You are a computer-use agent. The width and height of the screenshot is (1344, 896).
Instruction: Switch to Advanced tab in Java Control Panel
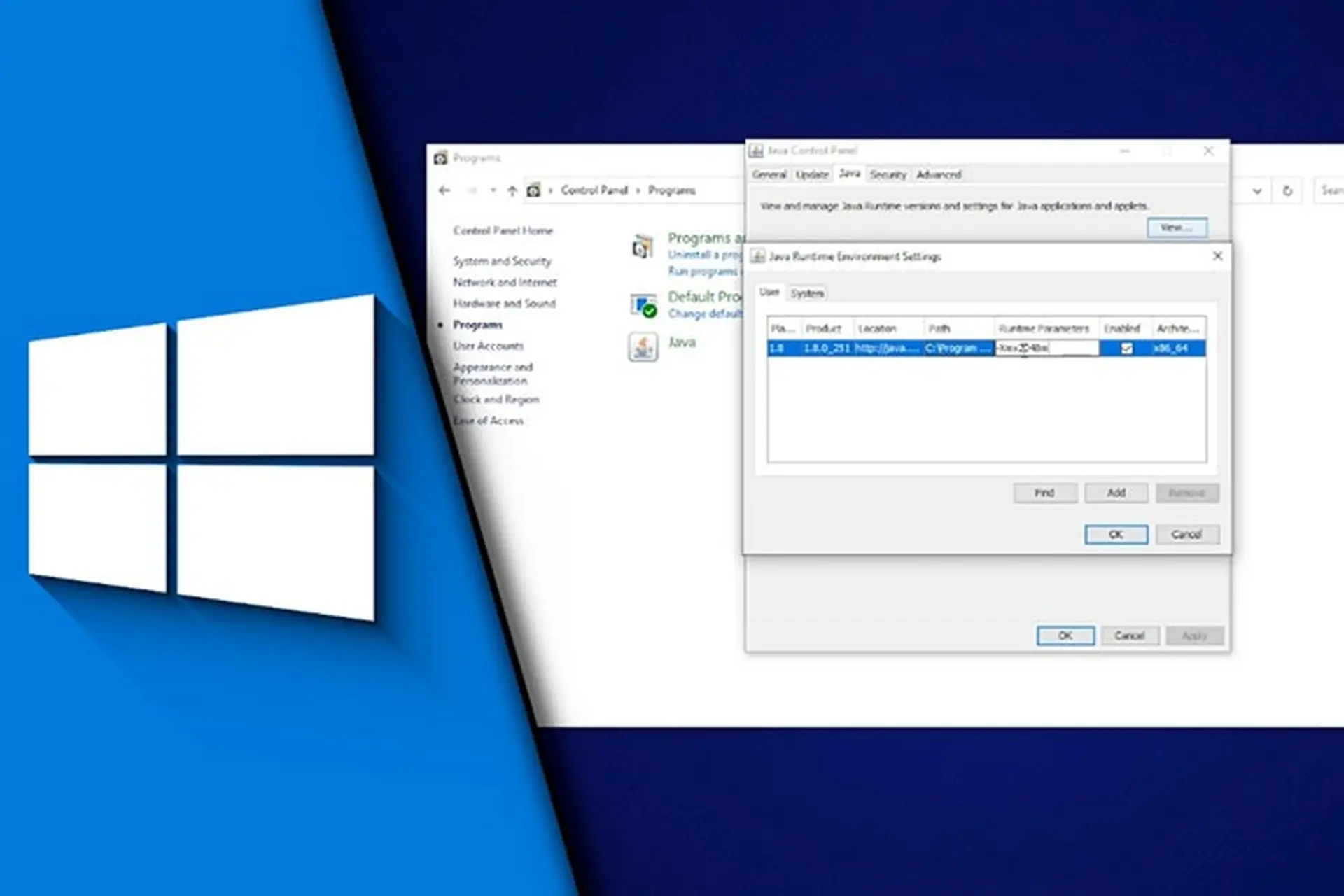tap(939, 174)
